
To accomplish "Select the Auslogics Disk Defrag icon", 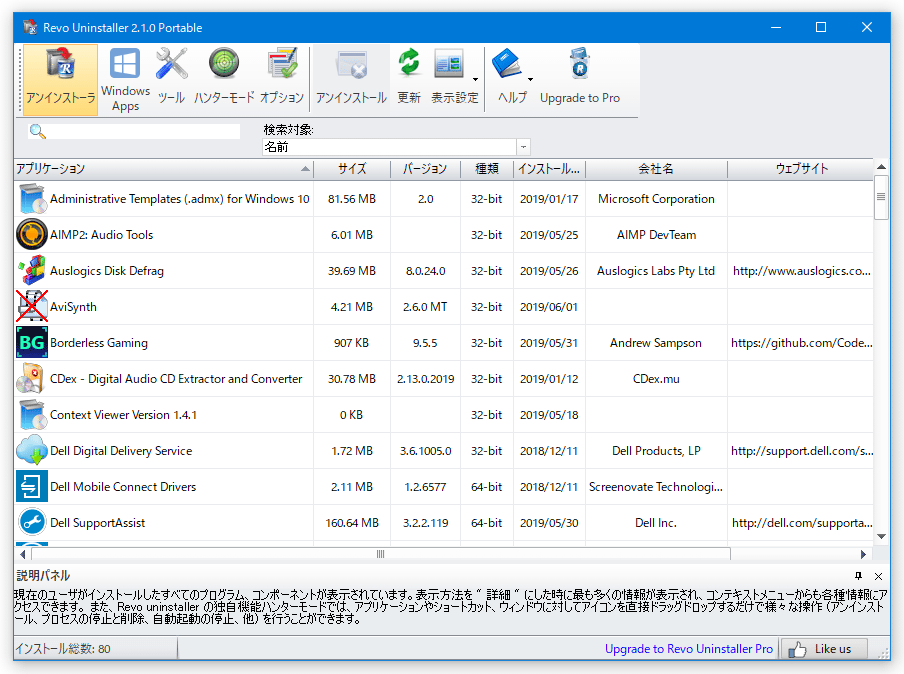I will point(32,271).
